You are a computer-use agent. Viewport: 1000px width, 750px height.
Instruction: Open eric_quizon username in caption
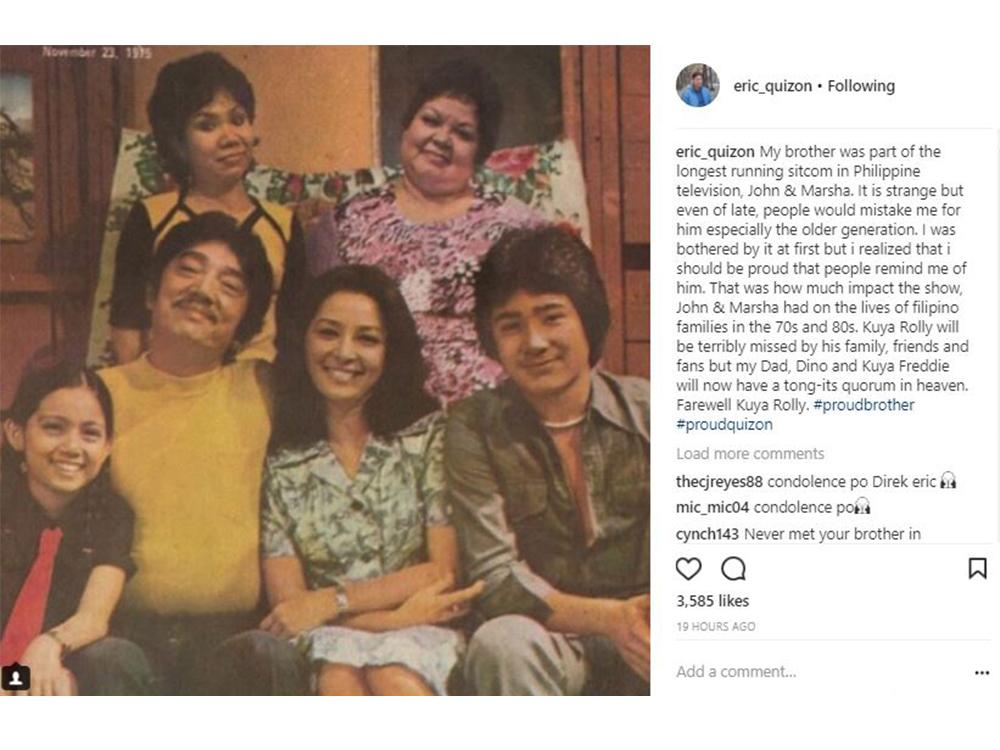click(x=715, y=152)
